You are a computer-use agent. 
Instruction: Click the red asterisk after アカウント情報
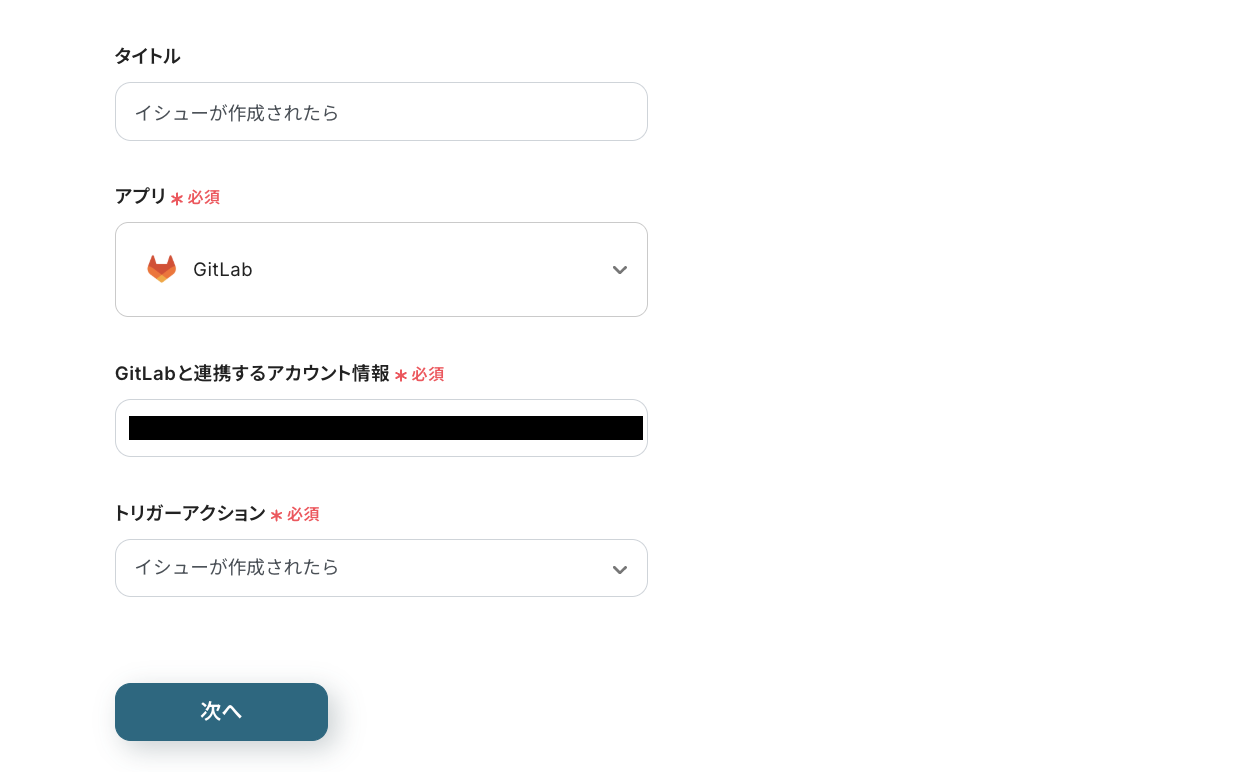point(401,375)
